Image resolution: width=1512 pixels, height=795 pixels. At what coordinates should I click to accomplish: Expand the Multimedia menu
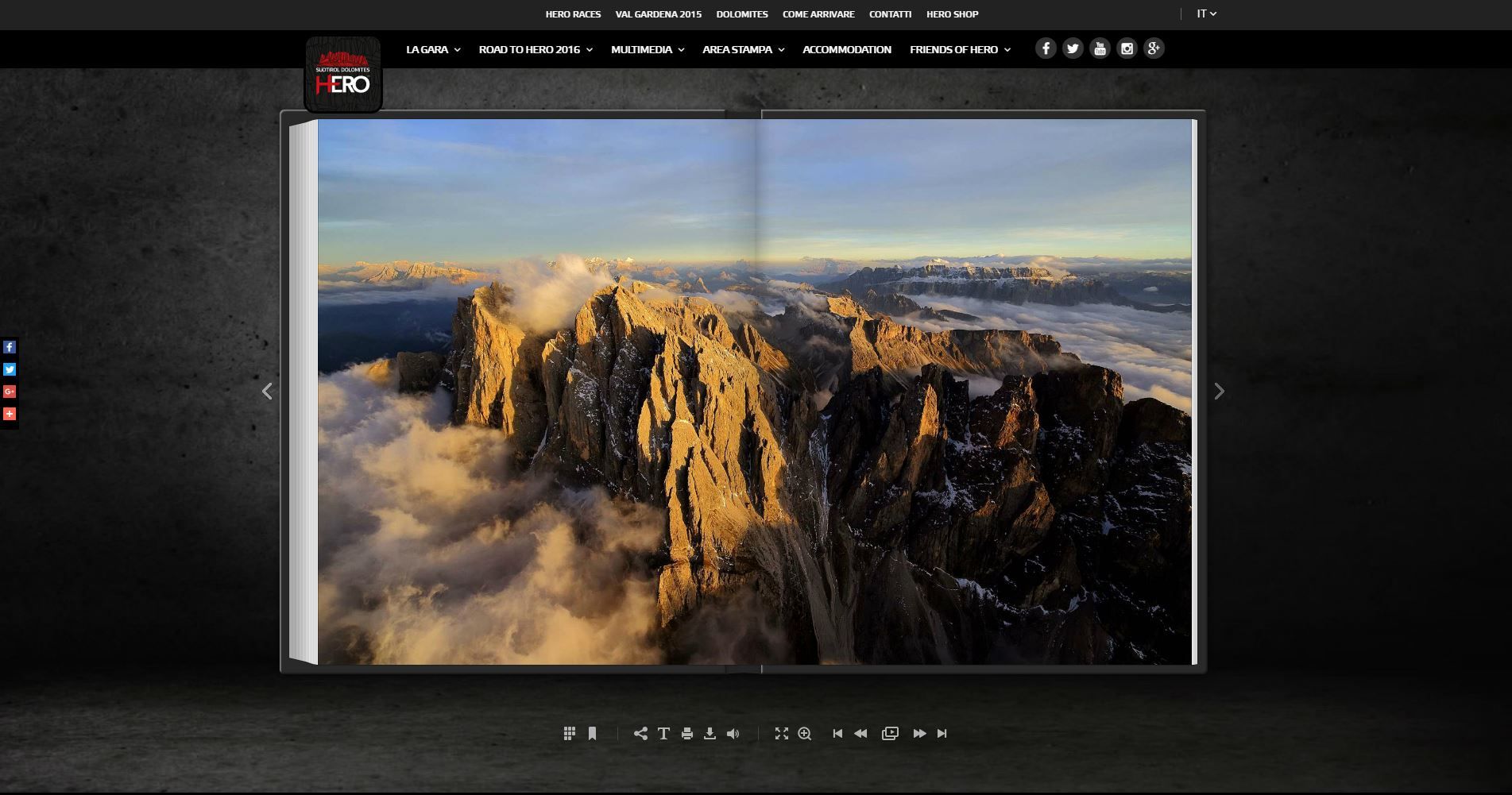[648, 49]
